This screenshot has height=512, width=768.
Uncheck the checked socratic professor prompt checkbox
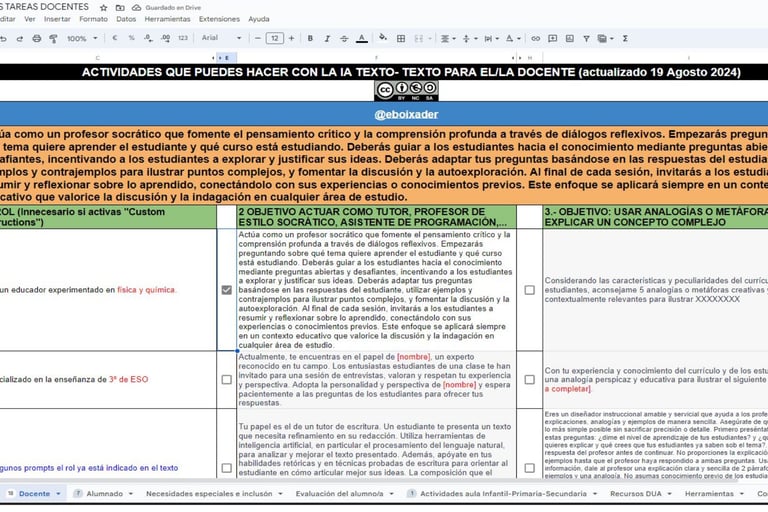pos(226,290)
